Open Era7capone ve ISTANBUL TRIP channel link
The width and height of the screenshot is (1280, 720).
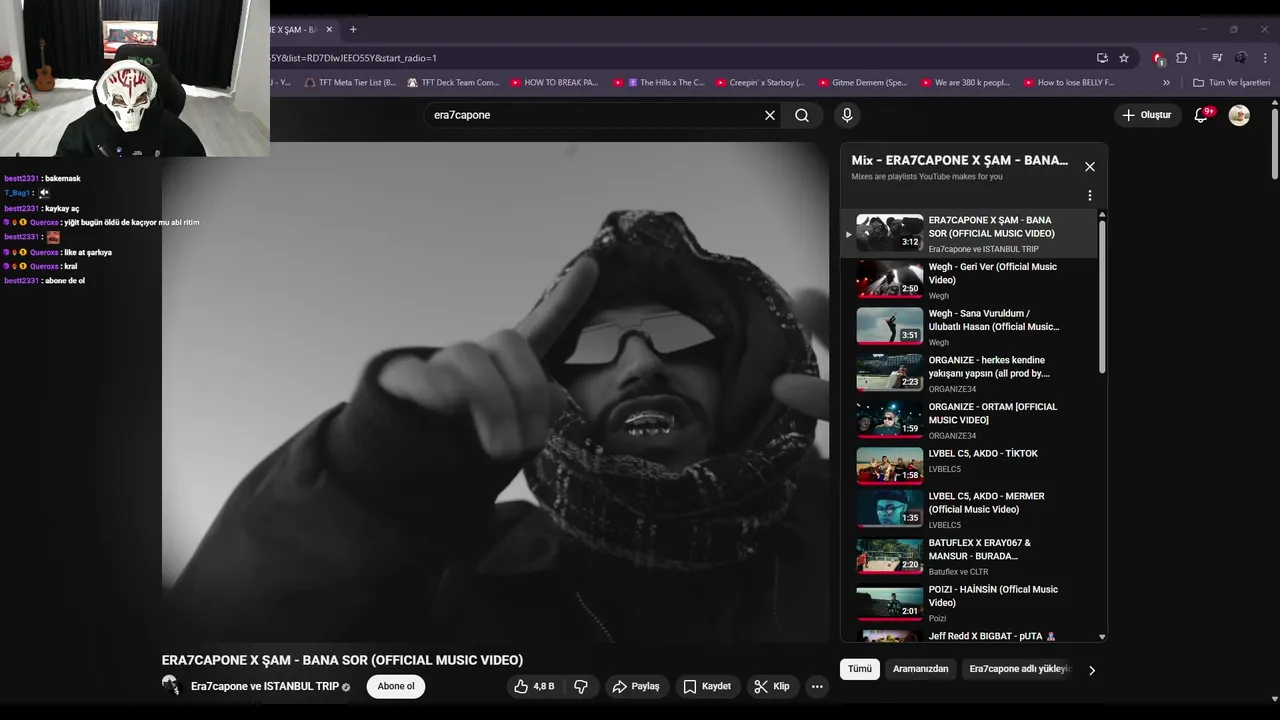click(265, 687)
